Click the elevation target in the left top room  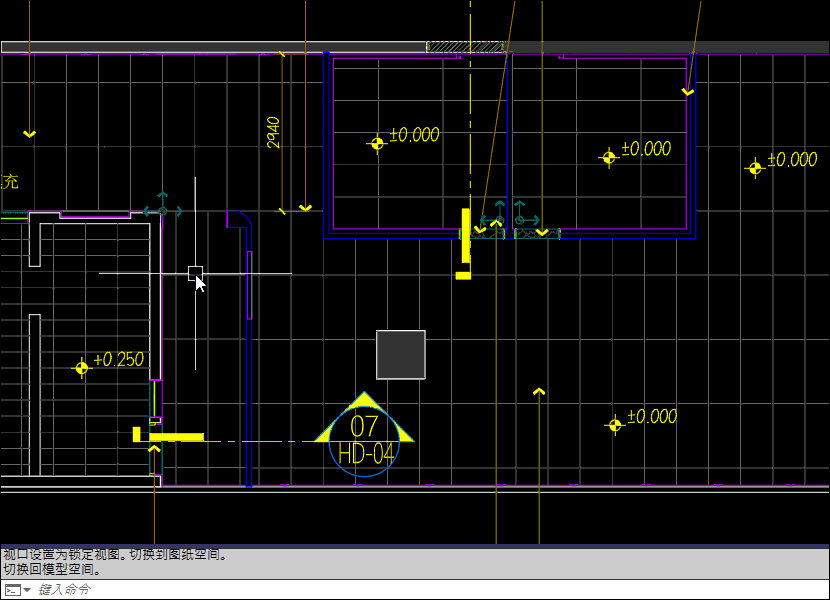(x=377, y=144)
